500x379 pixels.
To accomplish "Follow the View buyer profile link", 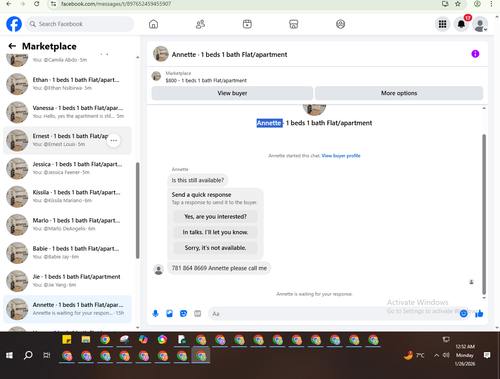I will point(341,156).
